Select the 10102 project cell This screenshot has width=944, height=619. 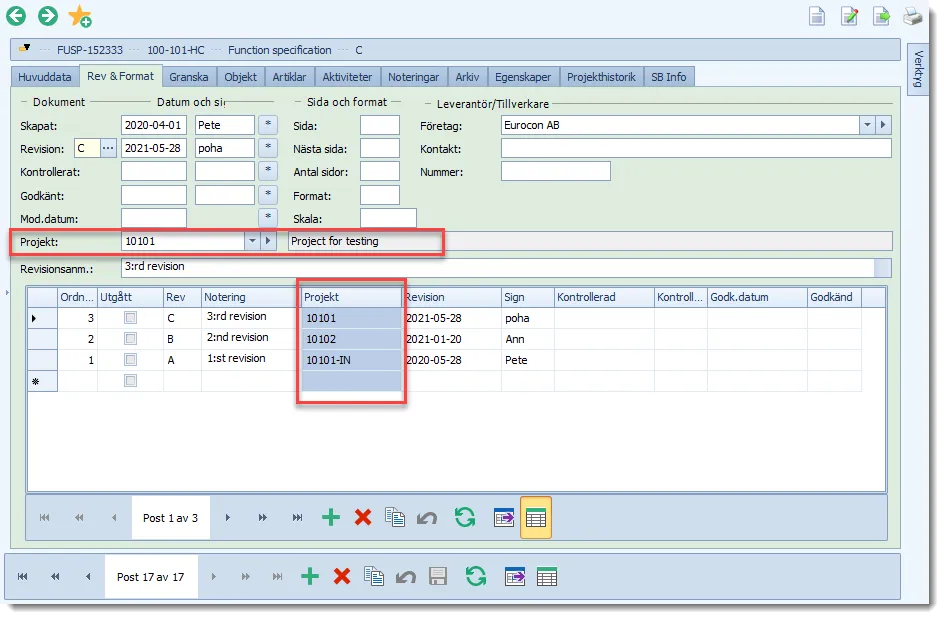point(352,339)
